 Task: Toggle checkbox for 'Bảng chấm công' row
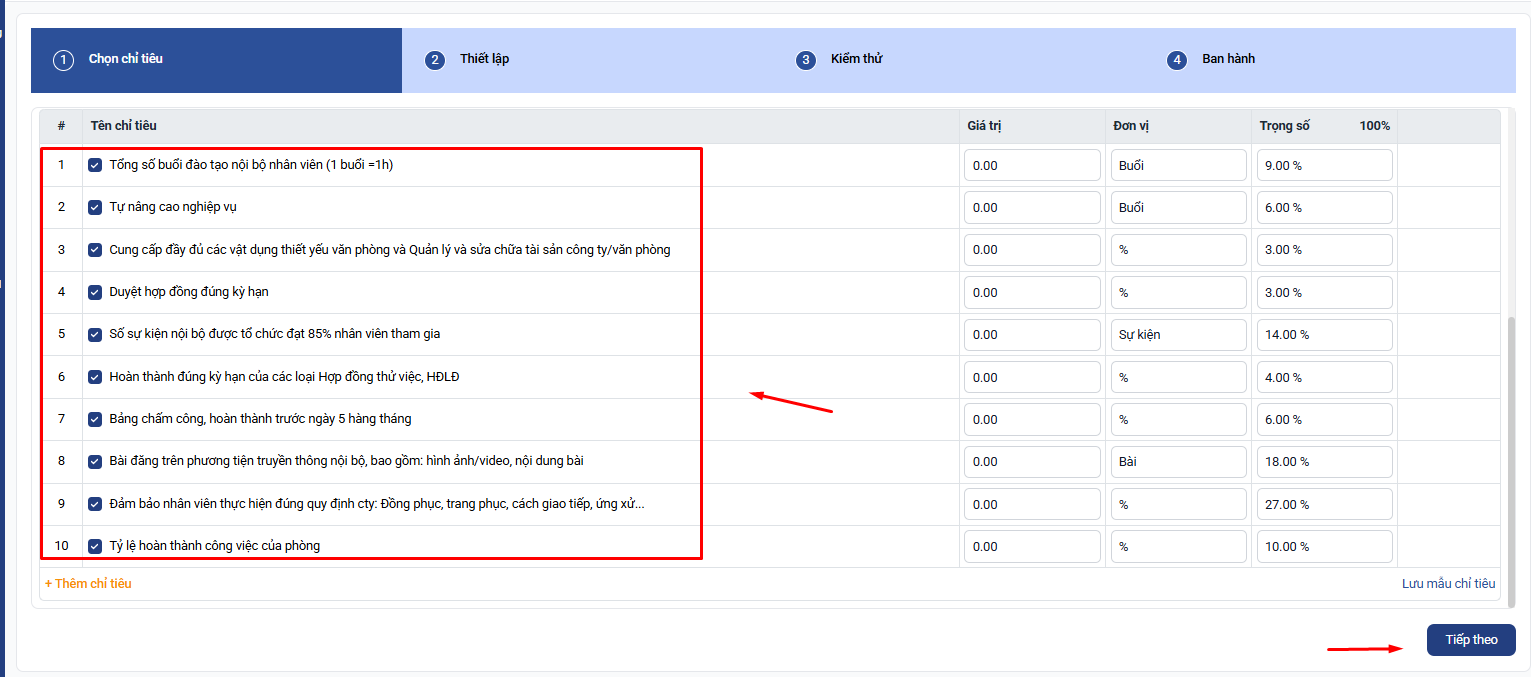pyautogui.click(x=95, y=419)
